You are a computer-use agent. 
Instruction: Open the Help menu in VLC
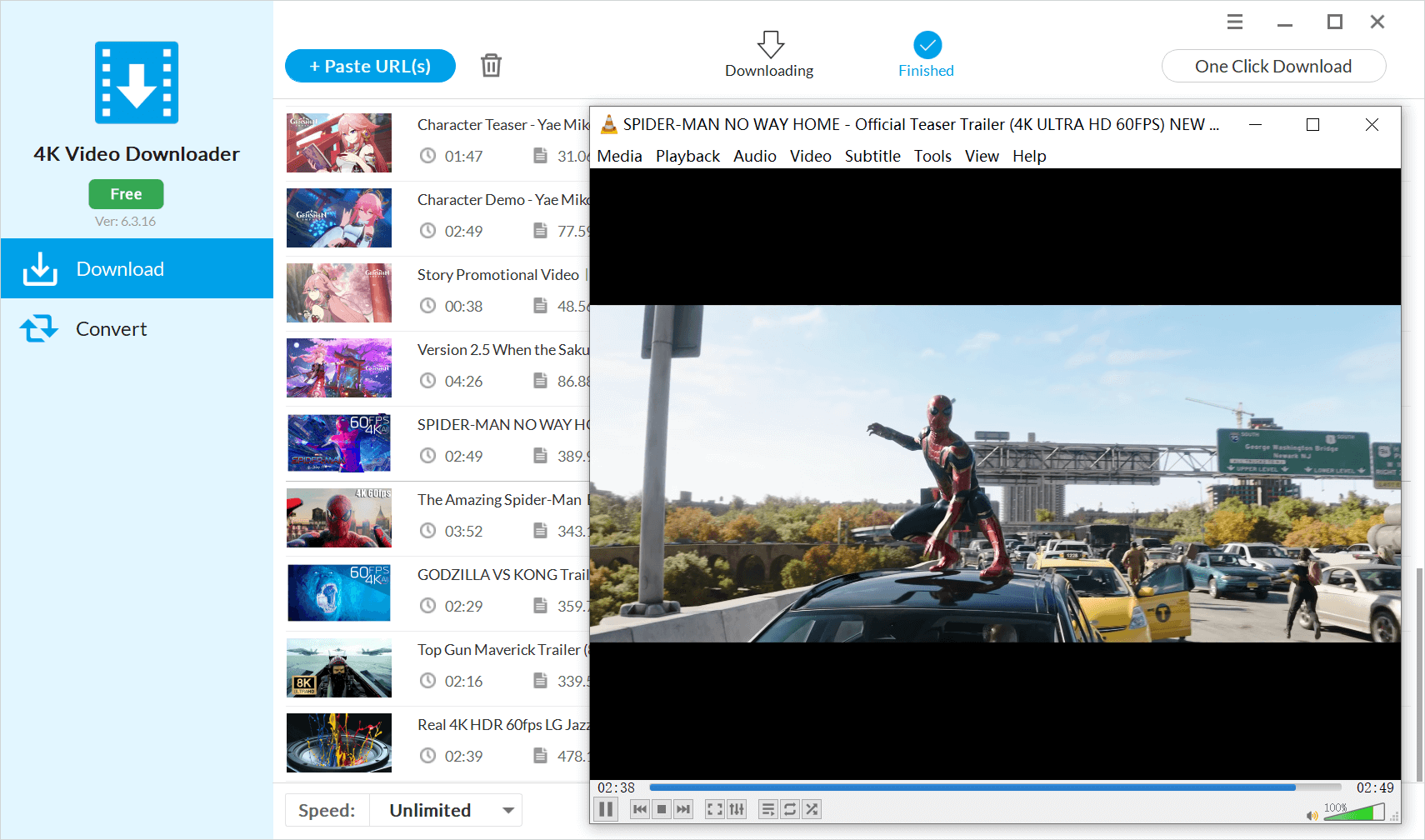(x=1029, y=156)
